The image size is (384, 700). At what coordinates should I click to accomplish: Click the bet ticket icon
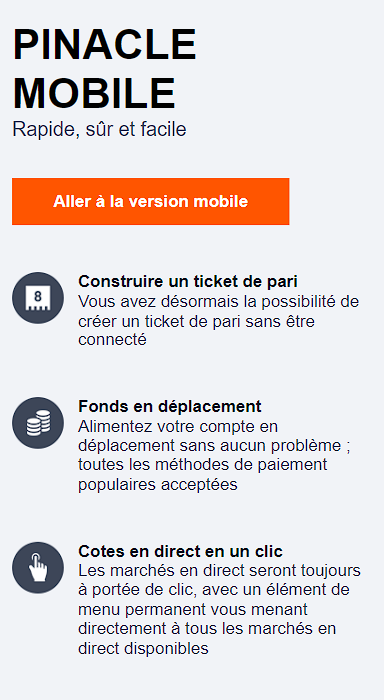click(x=38, y=298)
